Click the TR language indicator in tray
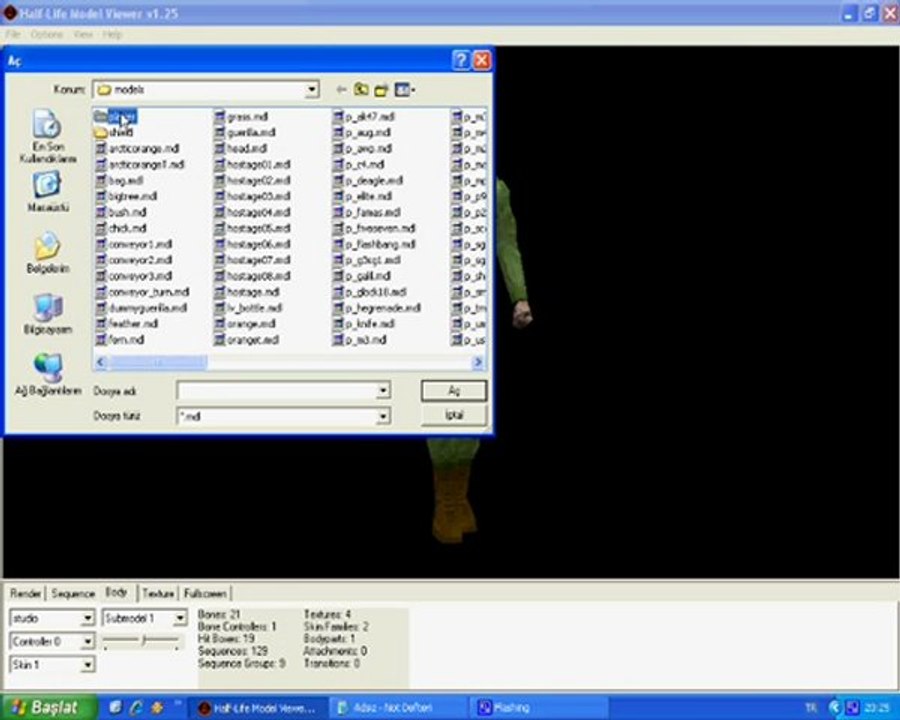This screenshot has height=720, width=900. click(x=811, y=707)
